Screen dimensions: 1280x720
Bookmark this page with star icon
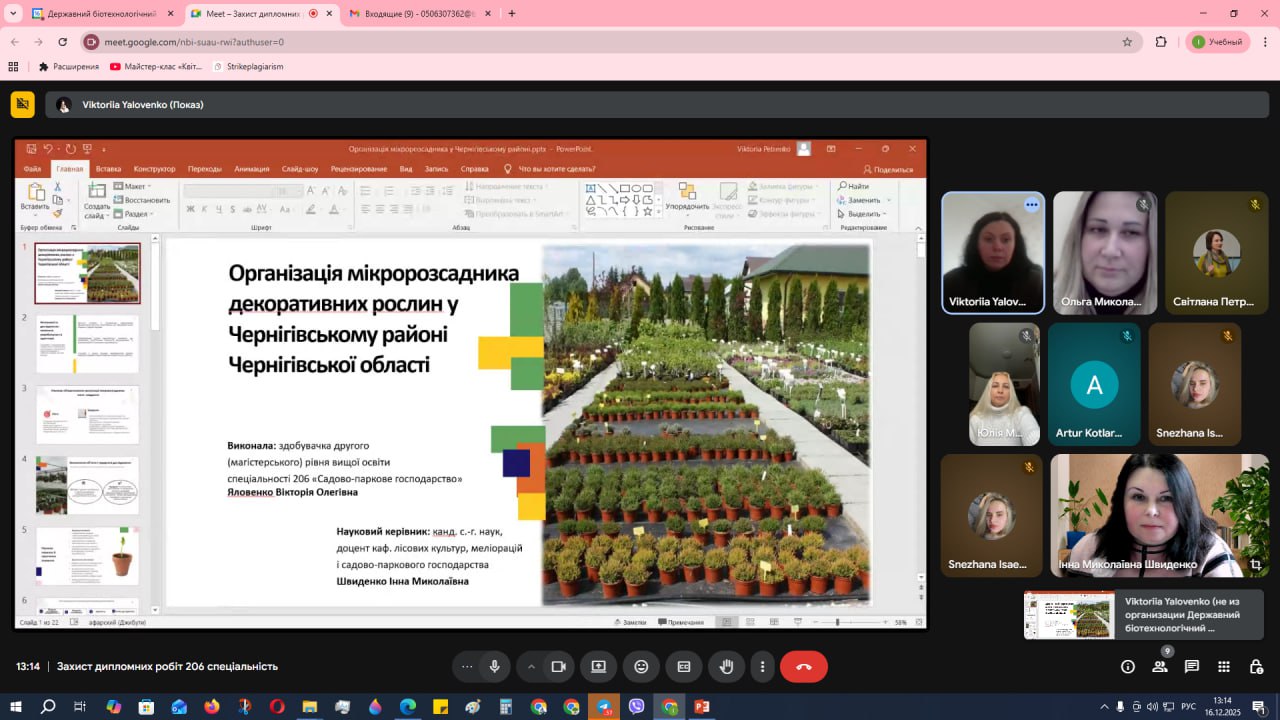click(x=1127, y=42)
